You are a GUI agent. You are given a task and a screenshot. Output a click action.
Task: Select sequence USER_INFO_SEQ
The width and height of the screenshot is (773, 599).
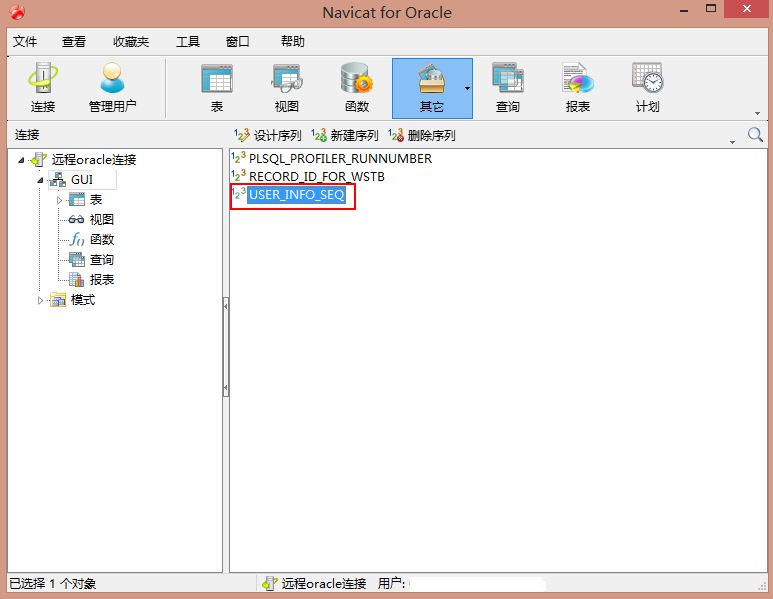[x=296, y=195]
